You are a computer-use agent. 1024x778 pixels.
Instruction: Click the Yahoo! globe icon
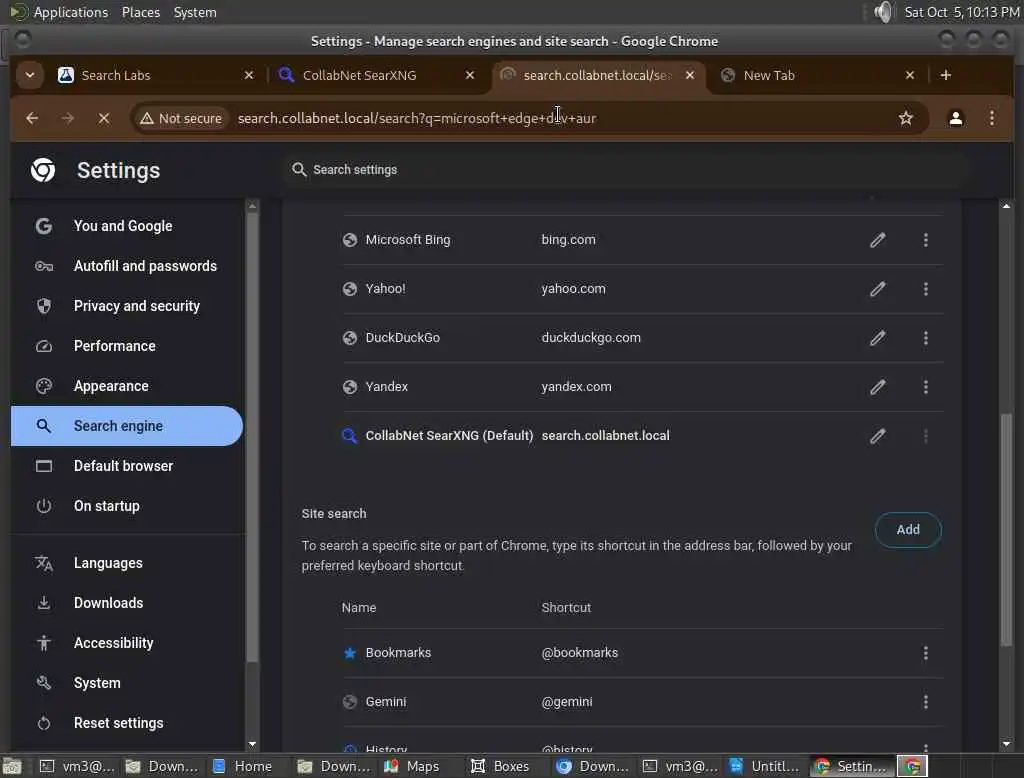pyautogui.click(x=349, y=289)
